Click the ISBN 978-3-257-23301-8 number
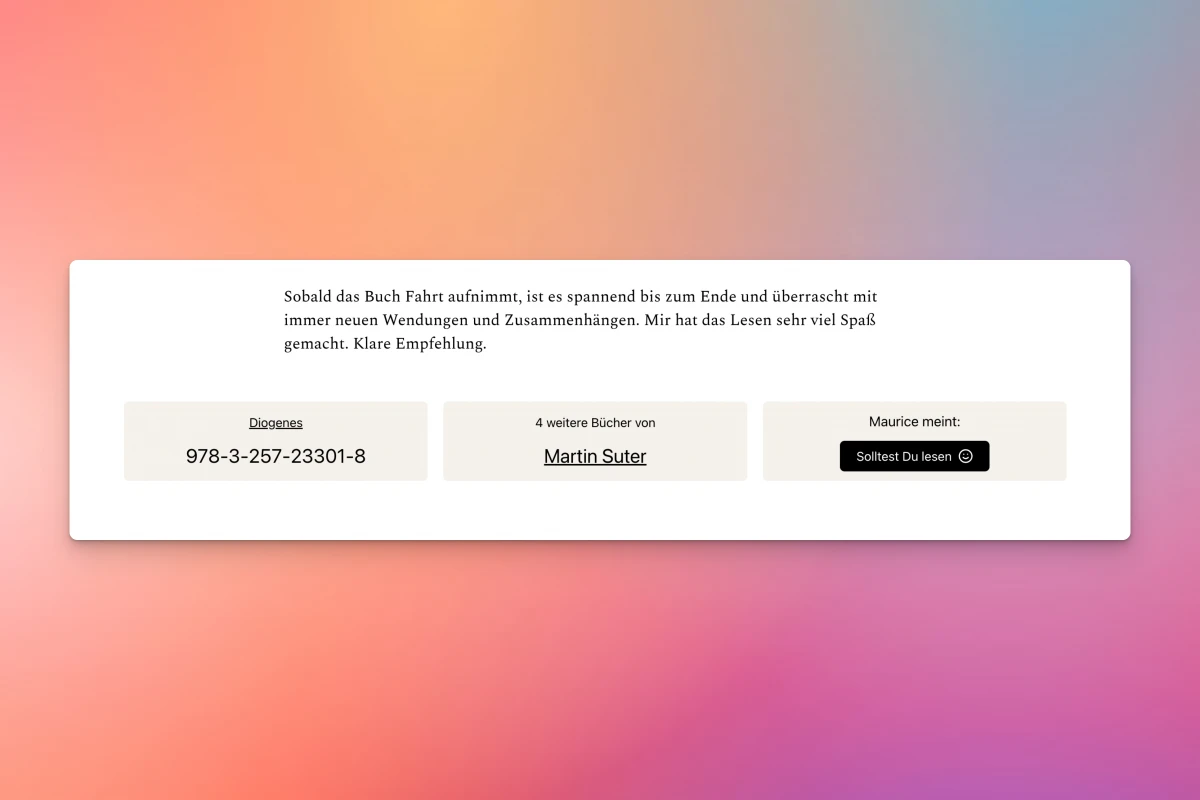Viewport: 1200px width, 800px height. point(276,456)
